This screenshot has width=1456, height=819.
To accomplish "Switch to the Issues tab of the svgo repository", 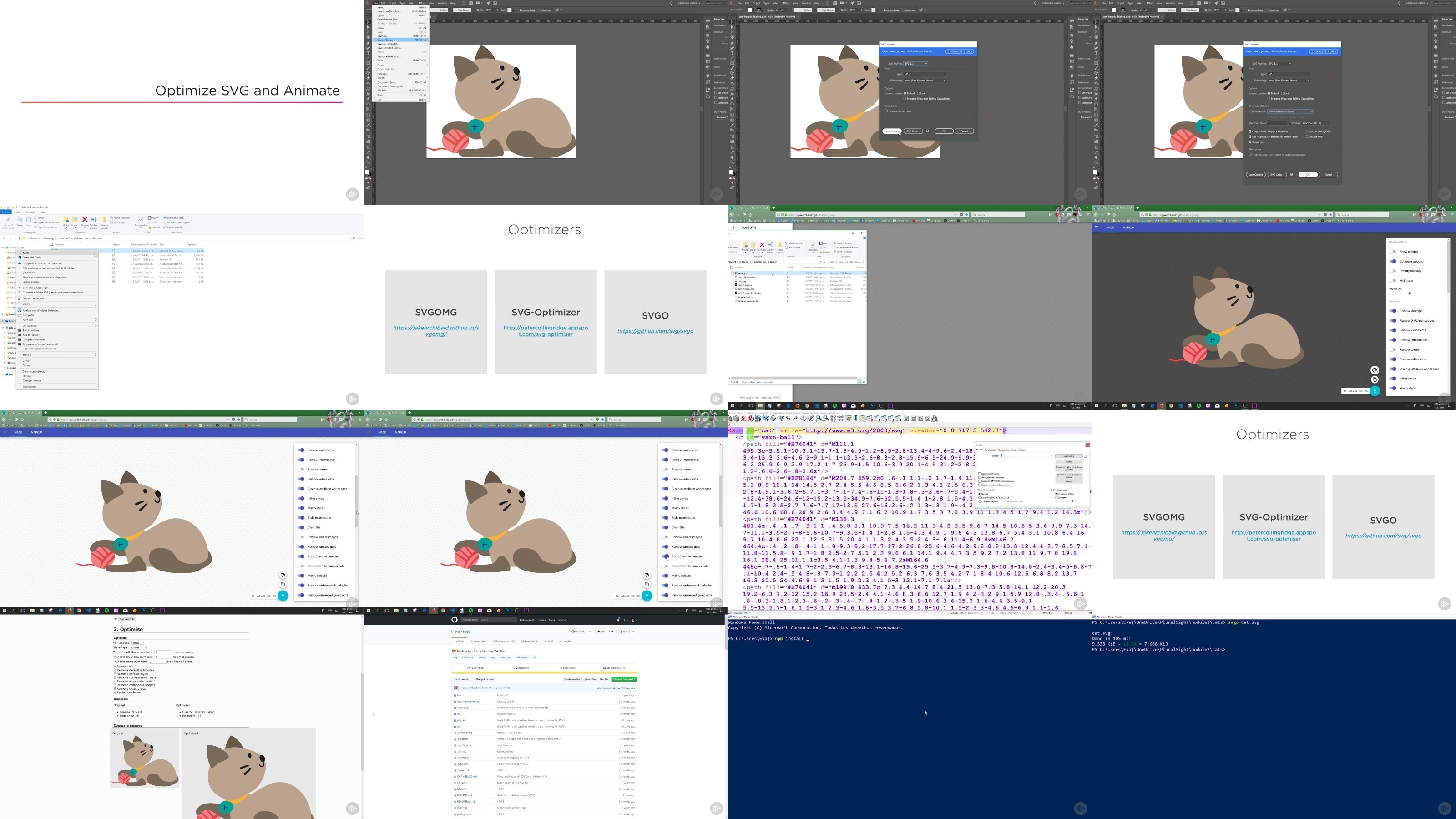I will pos(479,642).
